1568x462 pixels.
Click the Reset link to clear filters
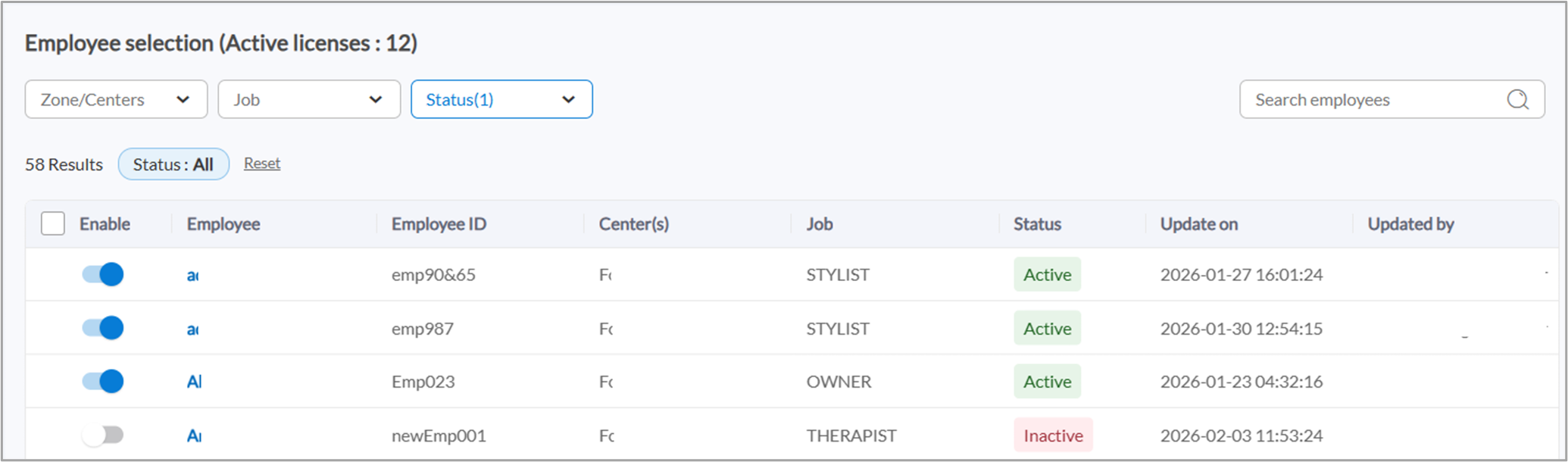(x=261, y=164)
